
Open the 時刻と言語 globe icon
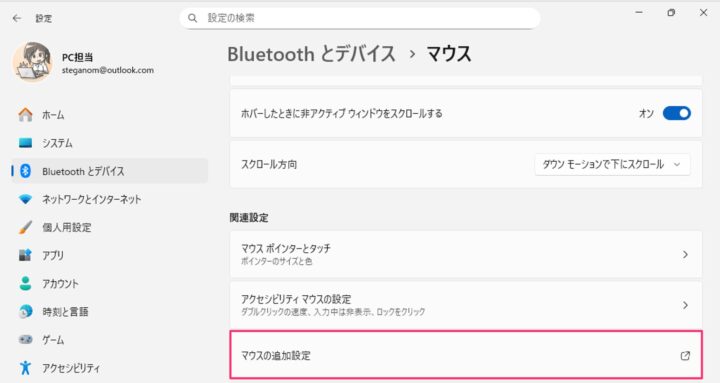[25, 311]
